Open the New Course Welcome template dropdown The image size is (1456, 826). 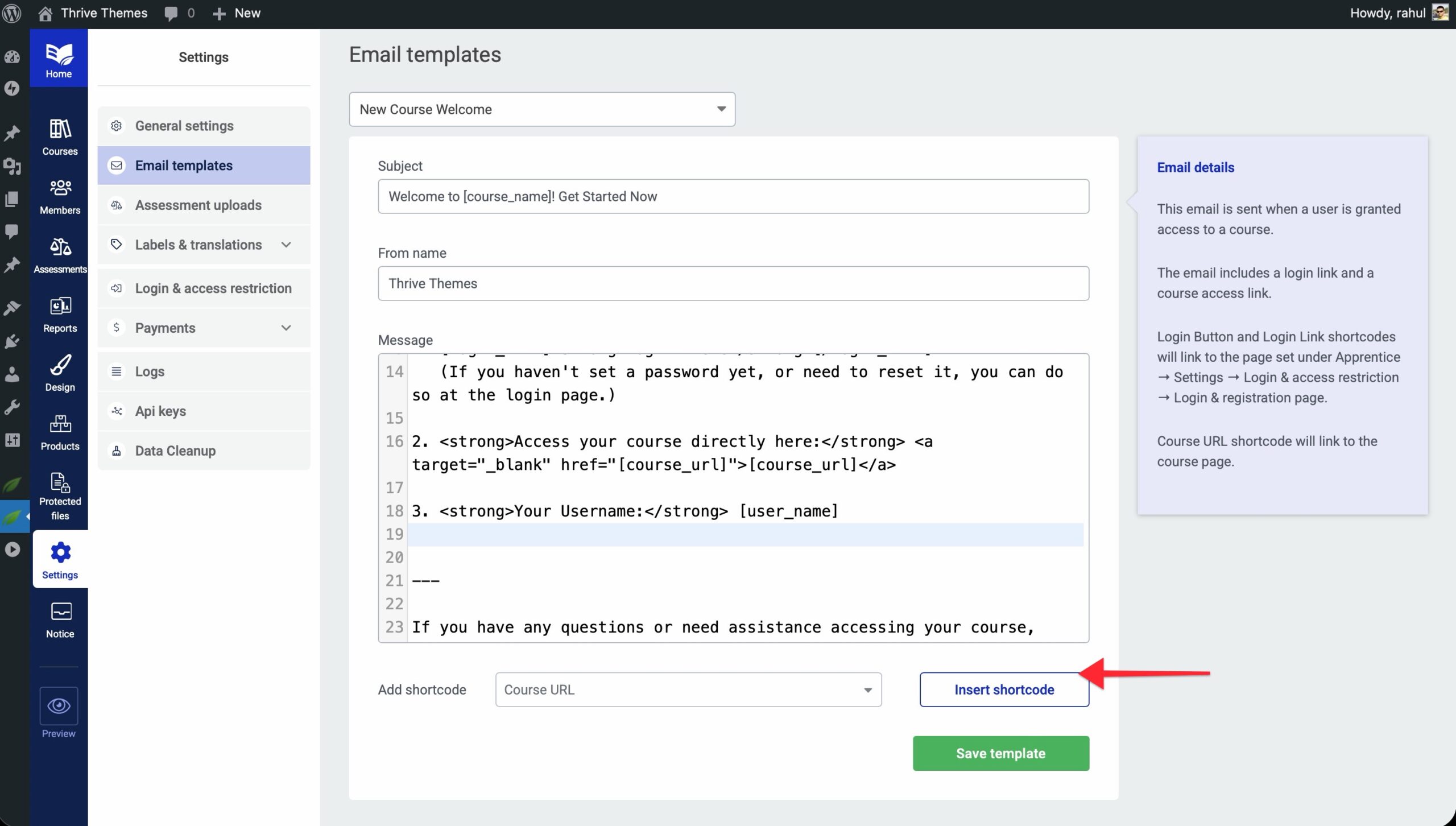click(541, 109)
